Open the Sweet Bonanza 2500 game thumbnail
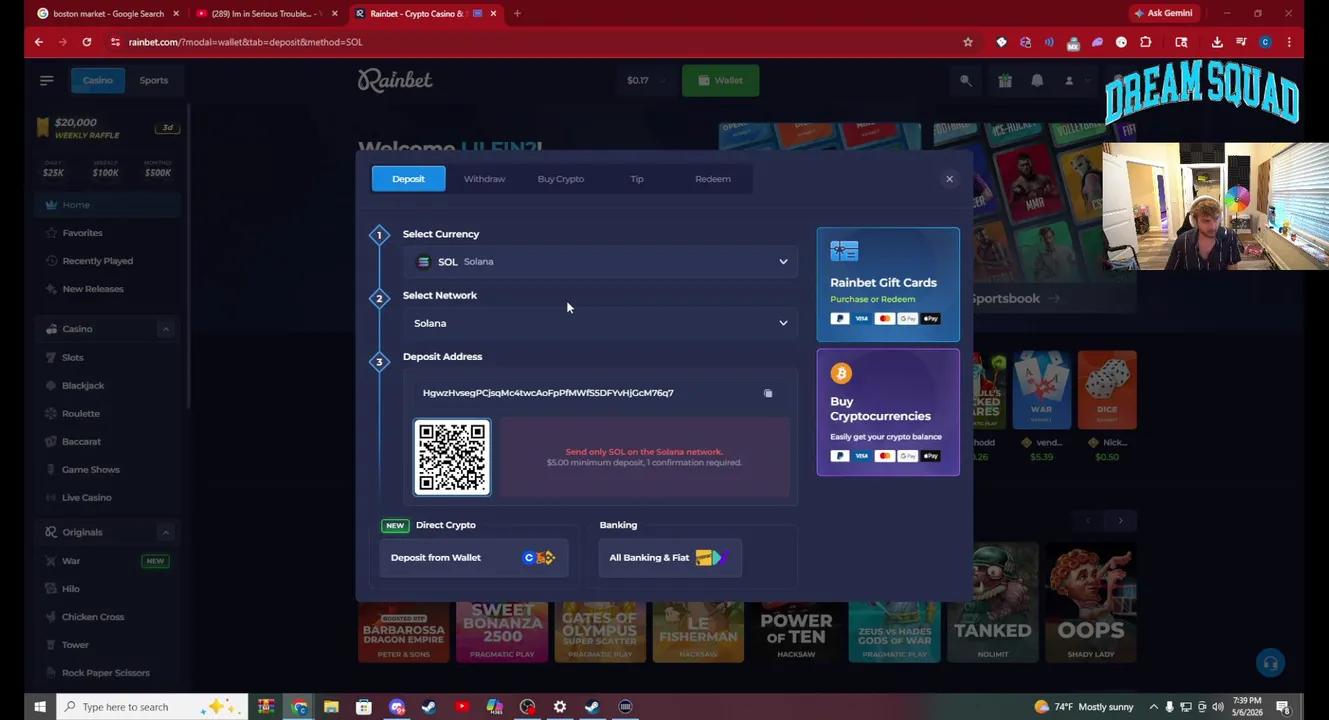This screenshot has height=720, width=1329. coord(502,632)
